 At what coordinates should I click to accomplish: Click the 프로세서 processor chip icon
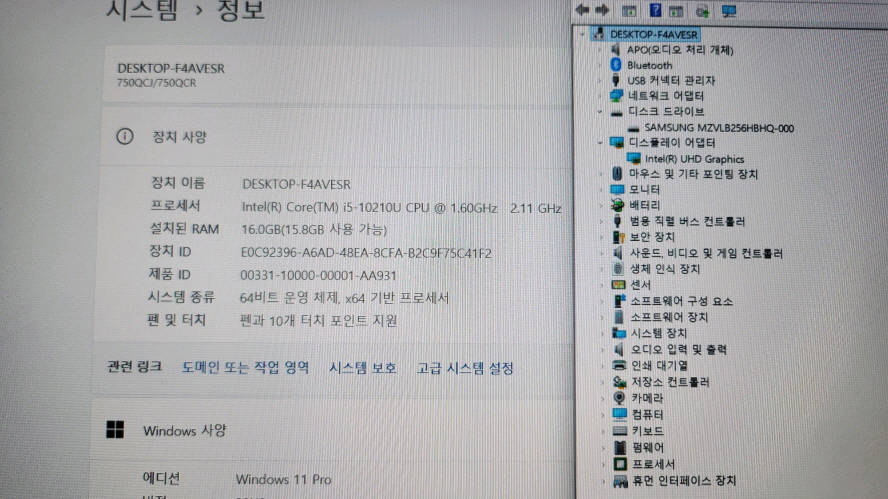621,464
